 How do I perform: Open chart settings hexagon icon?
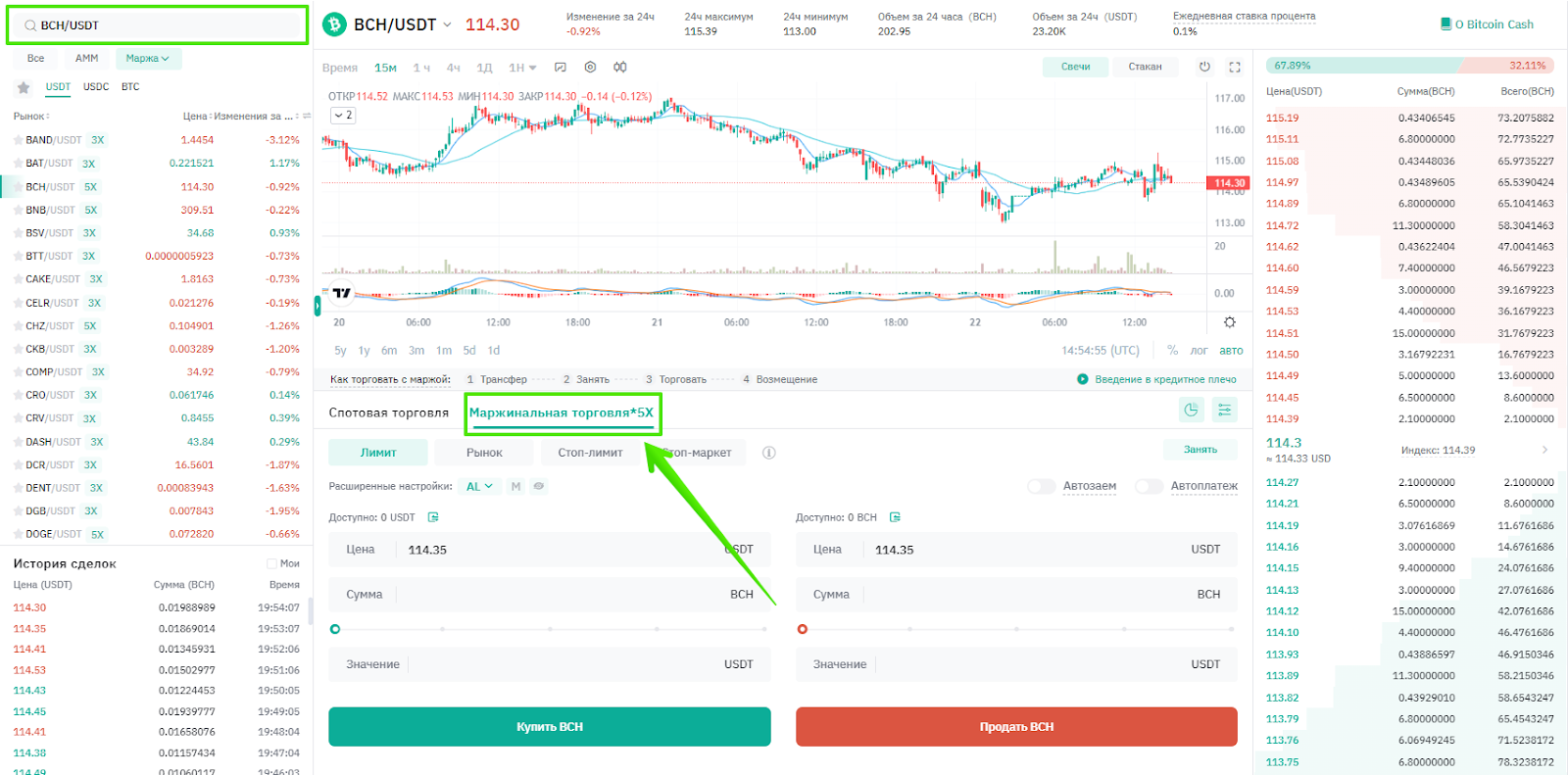(x=590, y=68)
